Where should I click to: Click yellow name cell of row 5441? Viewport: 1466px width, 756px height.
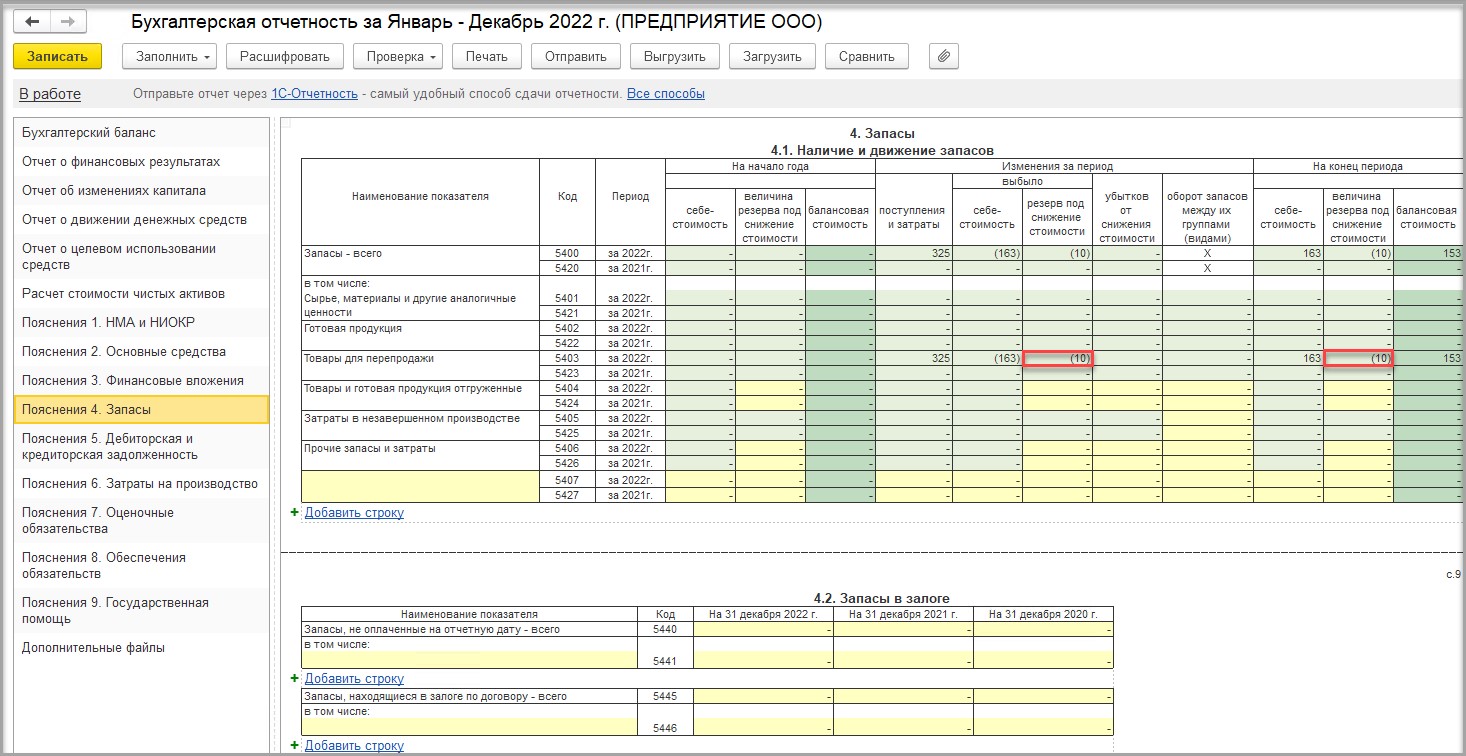click(469, 660)
